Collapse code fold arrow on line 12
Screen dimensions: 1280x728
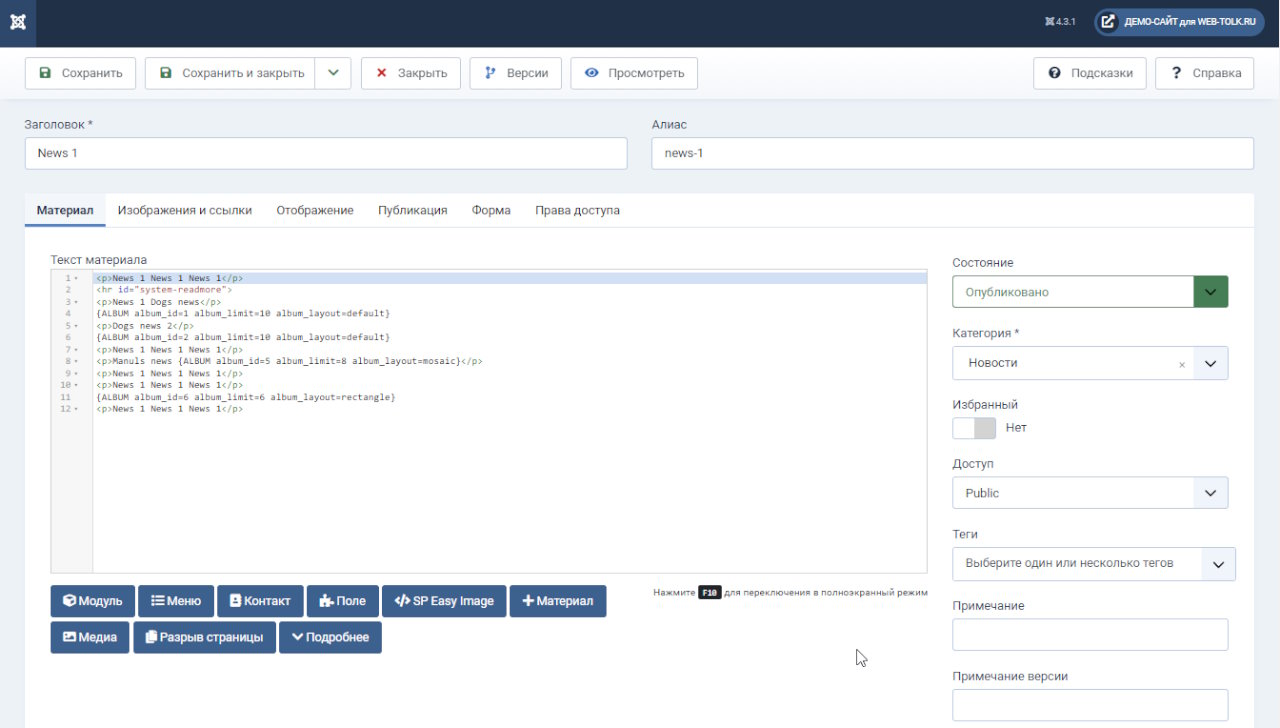(76, 409)
